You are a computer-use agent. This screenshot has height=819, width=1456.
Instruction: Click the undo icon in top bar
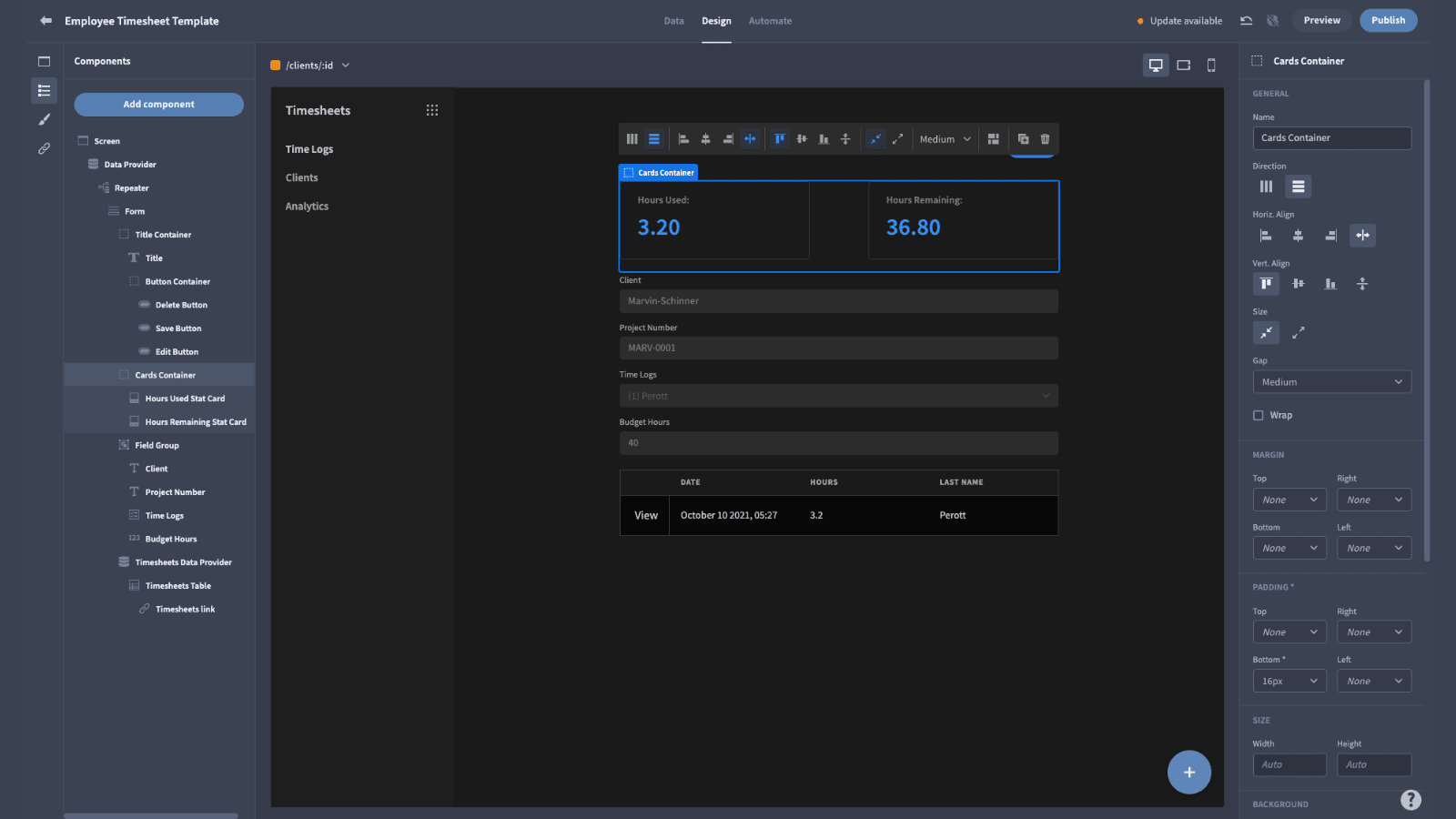[1247, 20]
